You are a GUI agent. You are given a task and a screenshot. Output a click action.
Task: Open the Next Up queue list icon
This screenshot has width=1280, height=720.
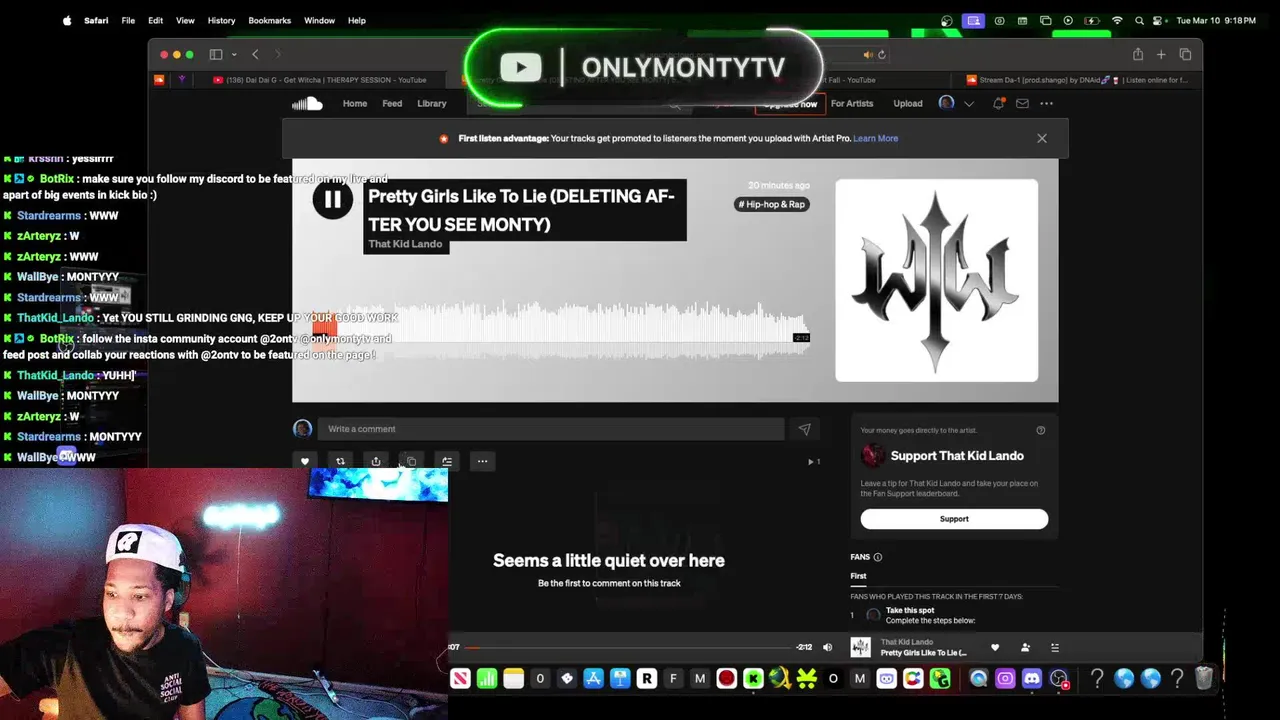(1054, 647)
